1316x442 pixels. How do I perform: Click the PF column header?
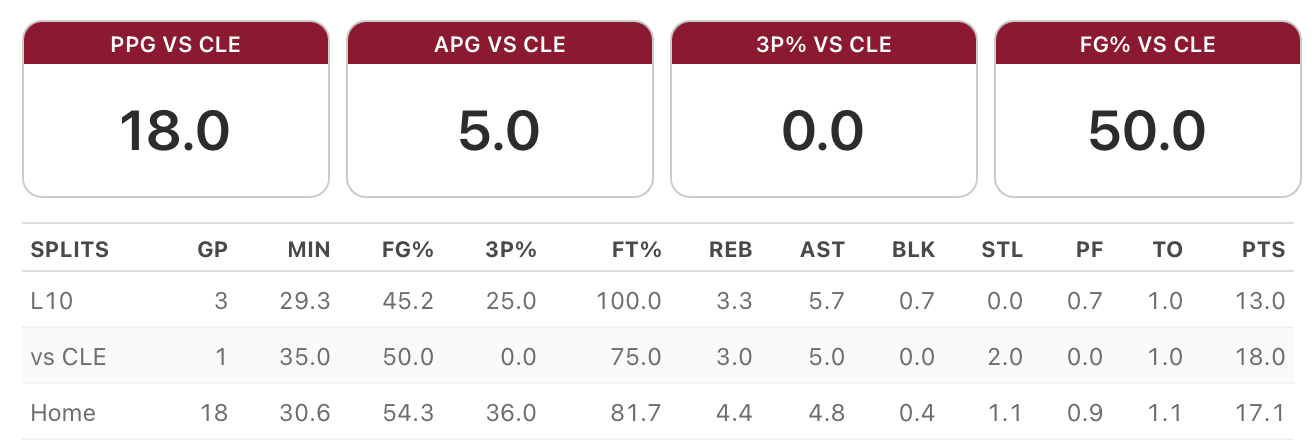1090,250
